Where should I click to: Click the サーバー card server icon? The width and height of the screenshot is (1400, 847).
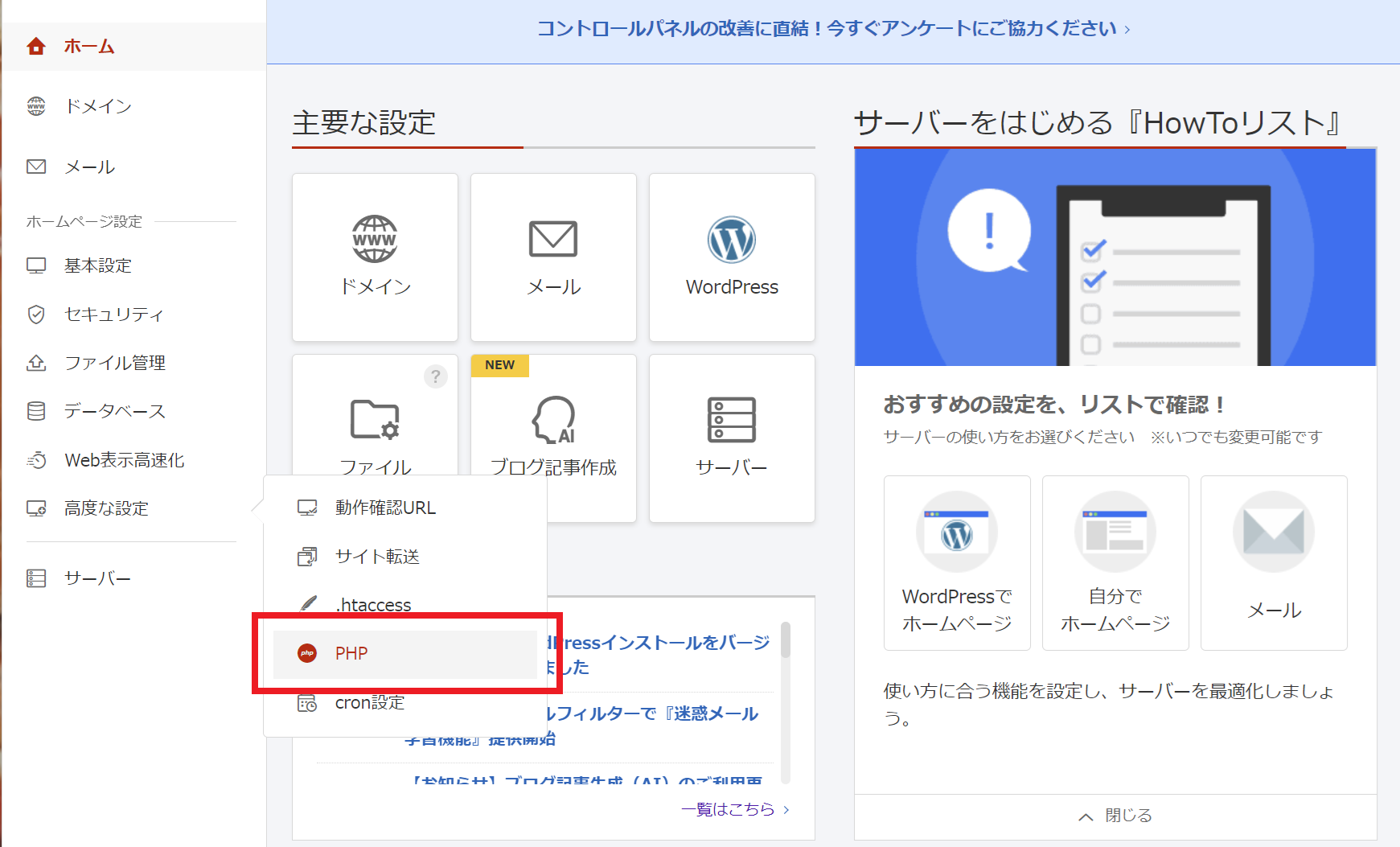click(732, 420)
